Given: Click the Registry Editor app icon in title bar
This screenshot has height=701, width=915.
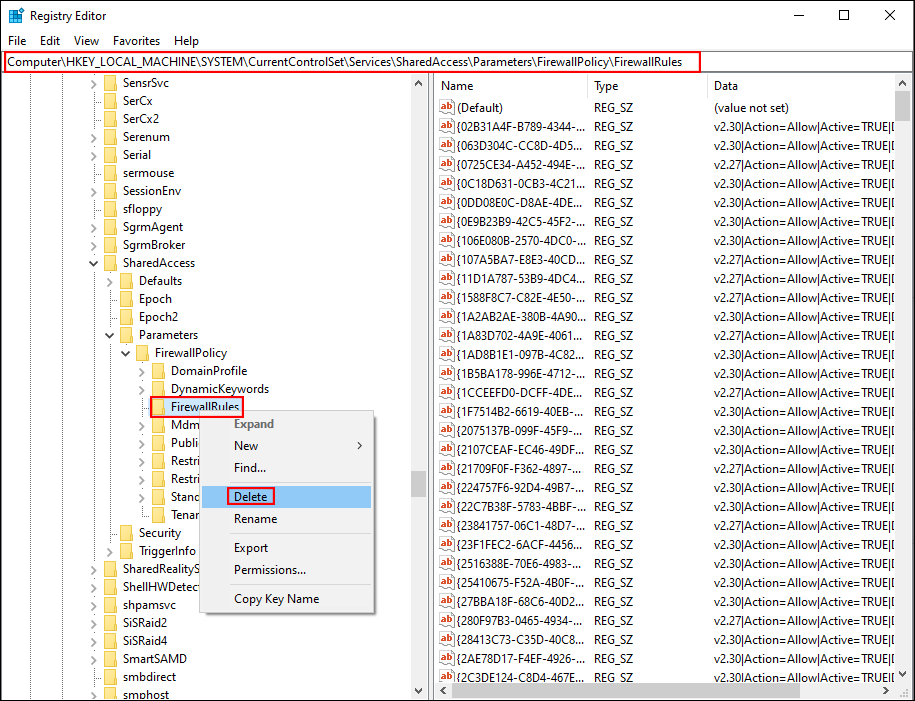Looking at the screenshot, I should coord(15,15).
